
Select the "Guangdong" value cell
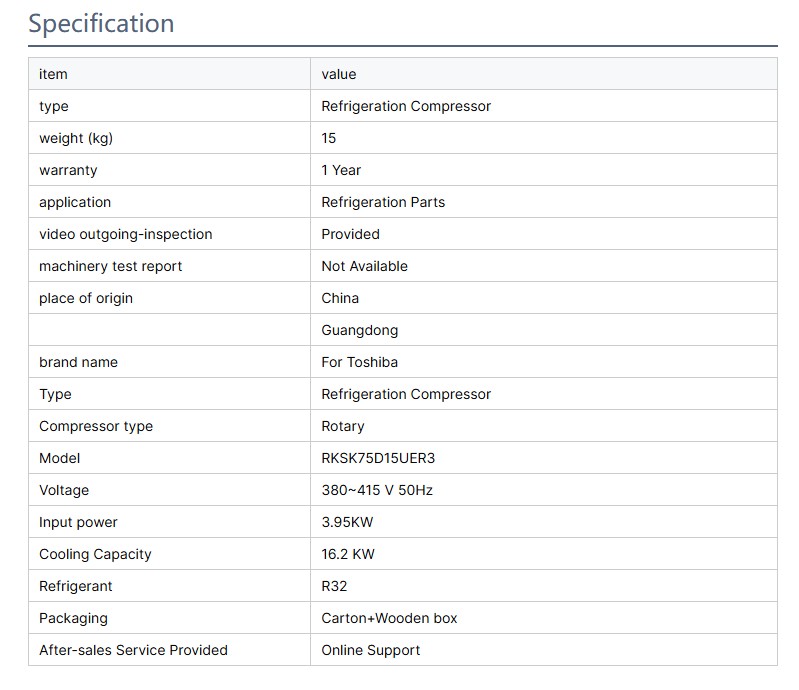[x=359, y=330]
